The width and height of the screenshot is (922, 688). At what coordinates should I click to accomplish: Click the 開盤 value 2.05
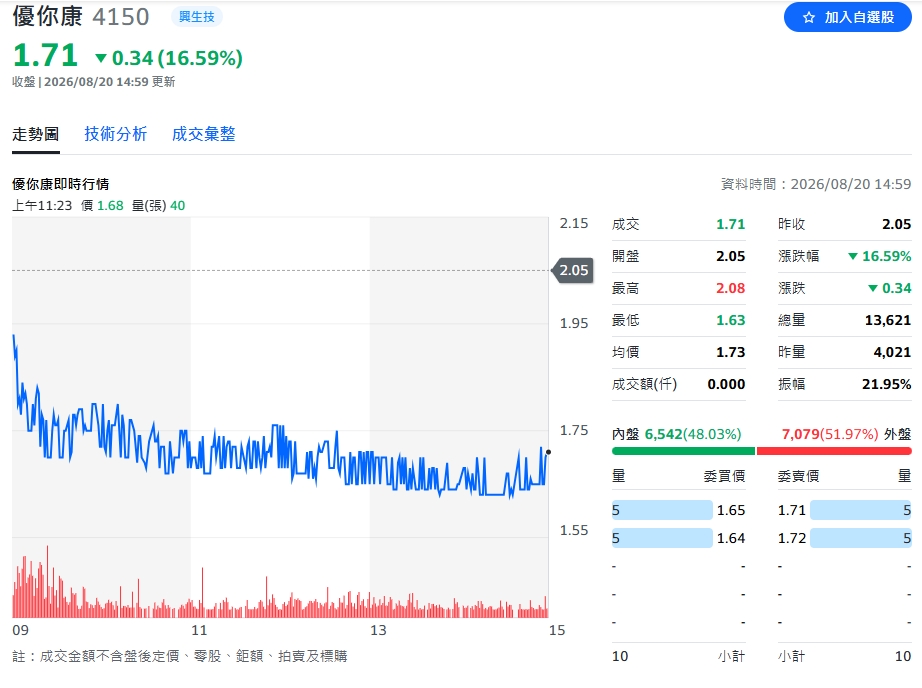point(730,256)
